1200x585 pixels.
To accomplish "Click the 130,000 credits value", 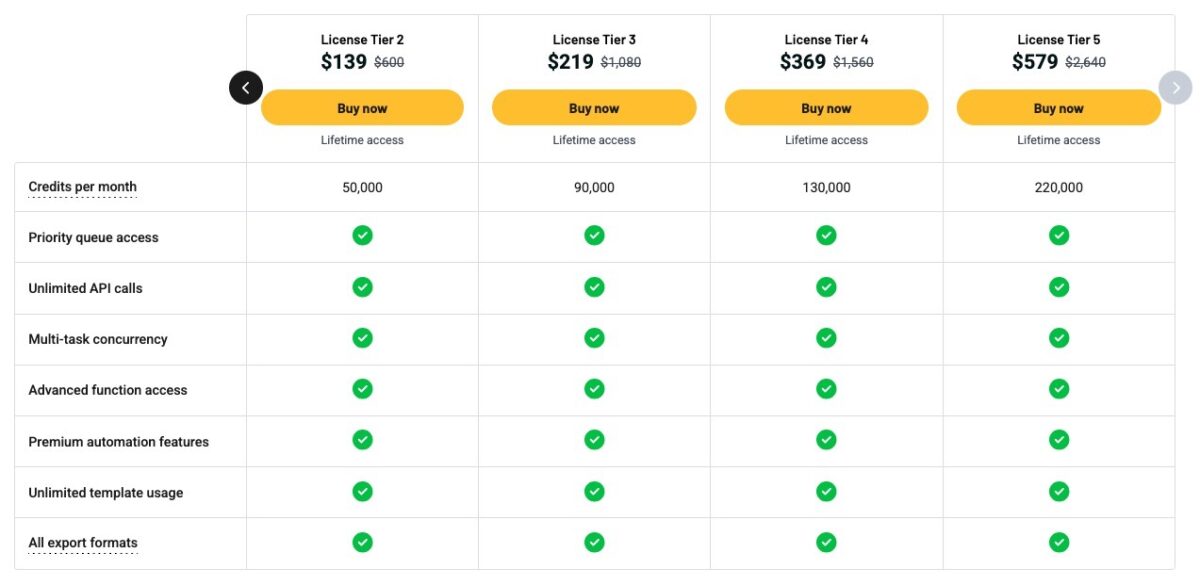I will coord(826,188).
